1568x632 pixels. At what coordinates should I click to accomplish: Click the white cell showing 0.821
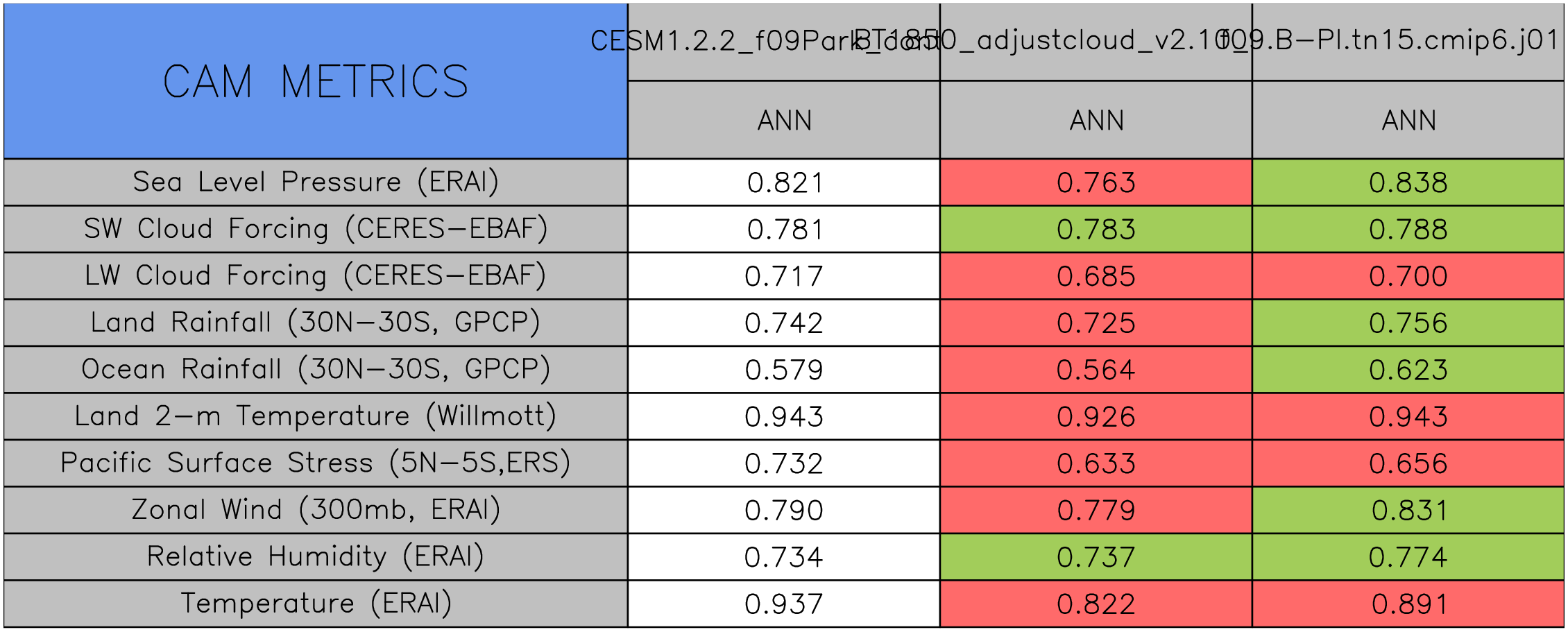[784, 182]
